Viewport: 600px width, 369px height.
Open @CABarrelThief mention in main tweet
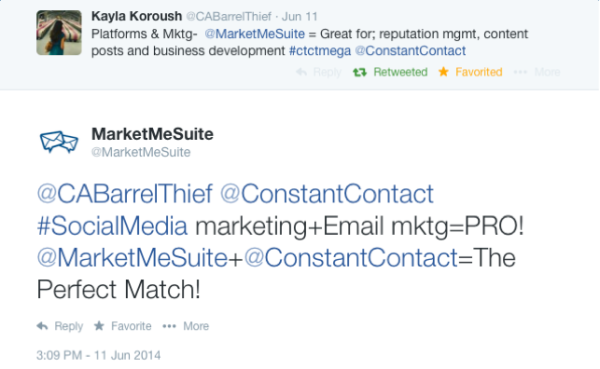click(x=125, y=193)
